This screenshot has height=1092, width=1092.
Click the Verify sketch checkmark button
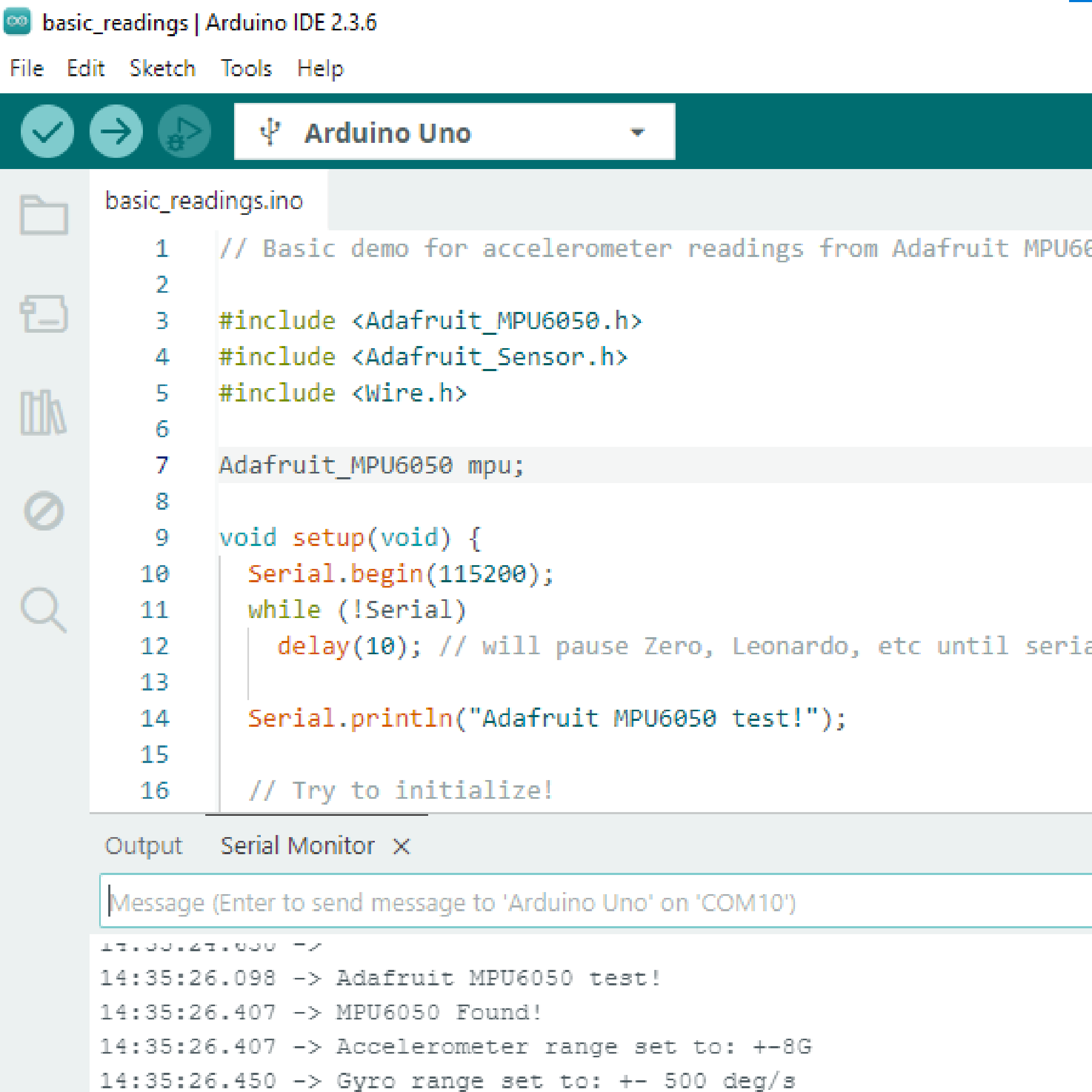point(47,132)
